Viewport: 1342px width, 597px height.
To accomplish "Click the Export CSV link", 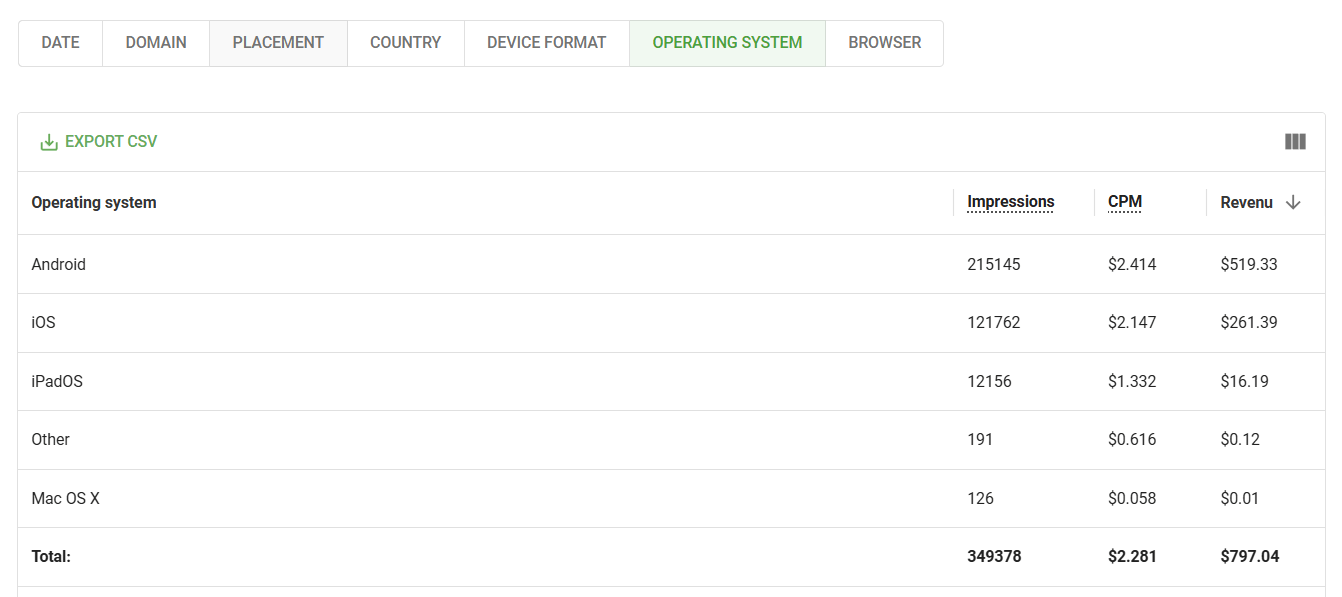I will pyautogui.click(x=99, y=142).
